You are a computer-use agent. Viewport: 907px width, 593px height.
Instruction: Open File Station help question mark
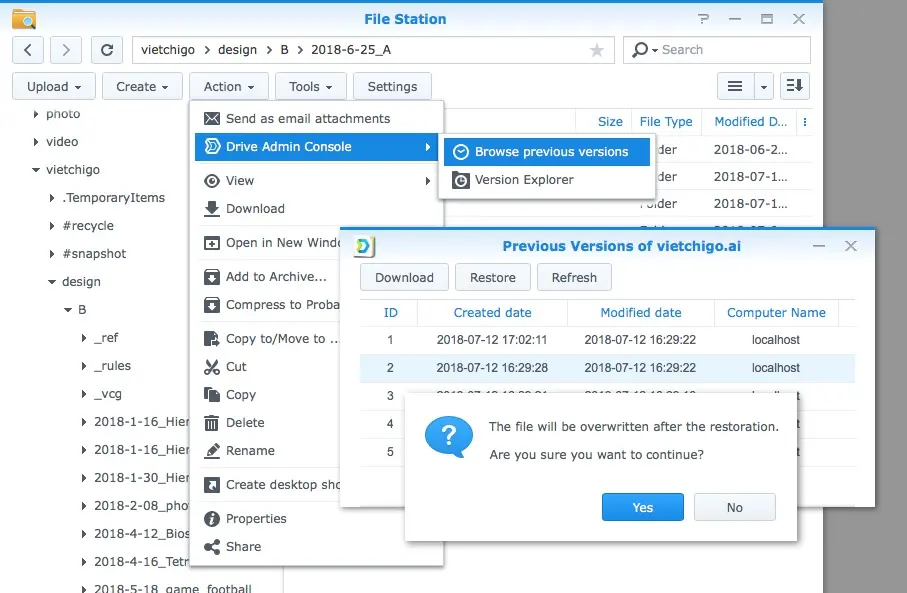click(x=703, y=19)
